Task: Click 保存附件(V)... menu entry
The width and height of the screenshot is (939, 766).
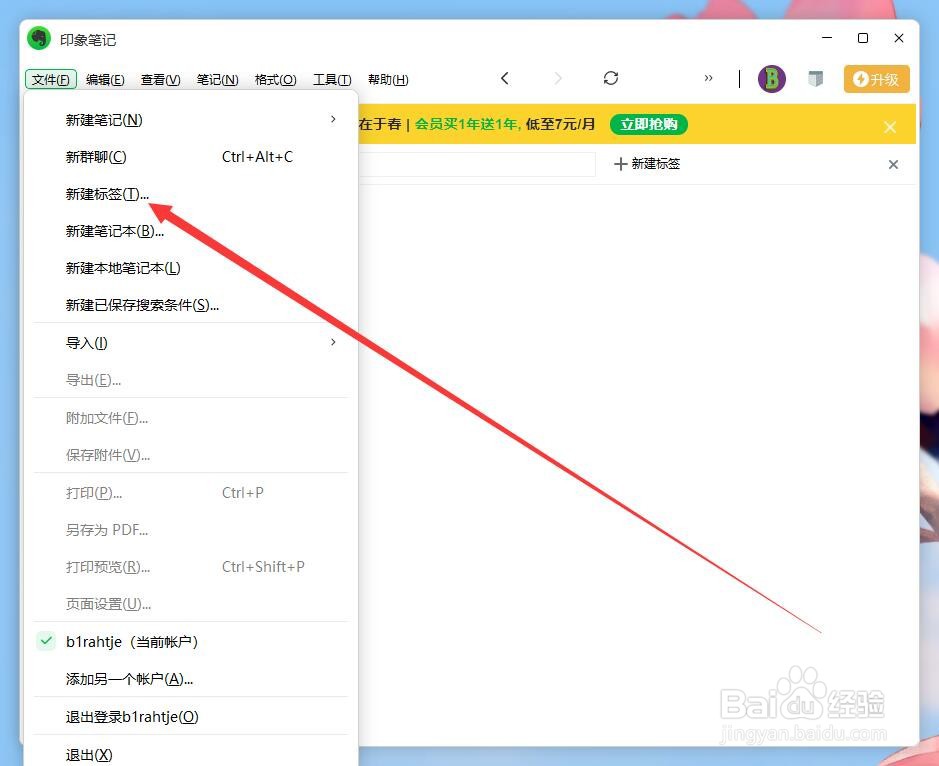Action: point(190,455)
